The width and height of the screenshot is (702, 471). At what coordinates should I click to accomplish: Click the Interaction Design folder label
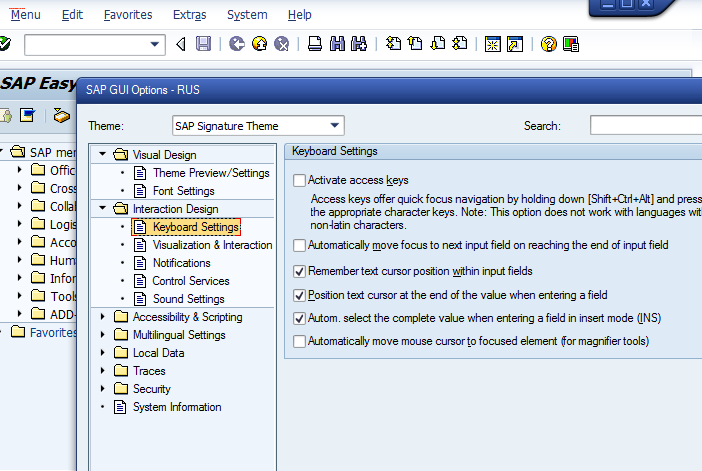(176, 209)
